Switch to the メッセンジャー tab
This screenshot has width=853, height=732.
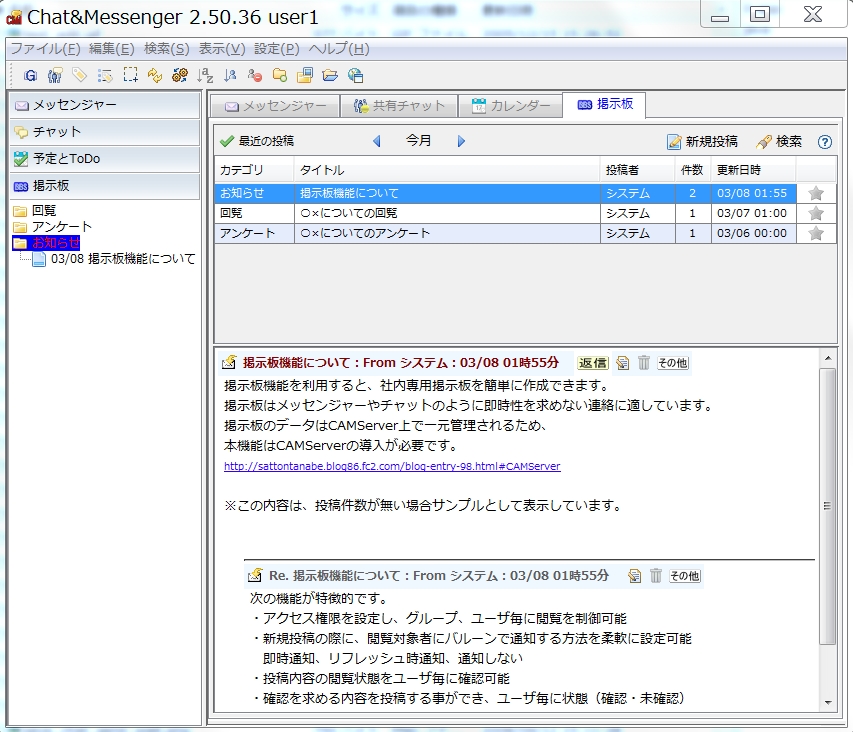[x=275, y=106]
